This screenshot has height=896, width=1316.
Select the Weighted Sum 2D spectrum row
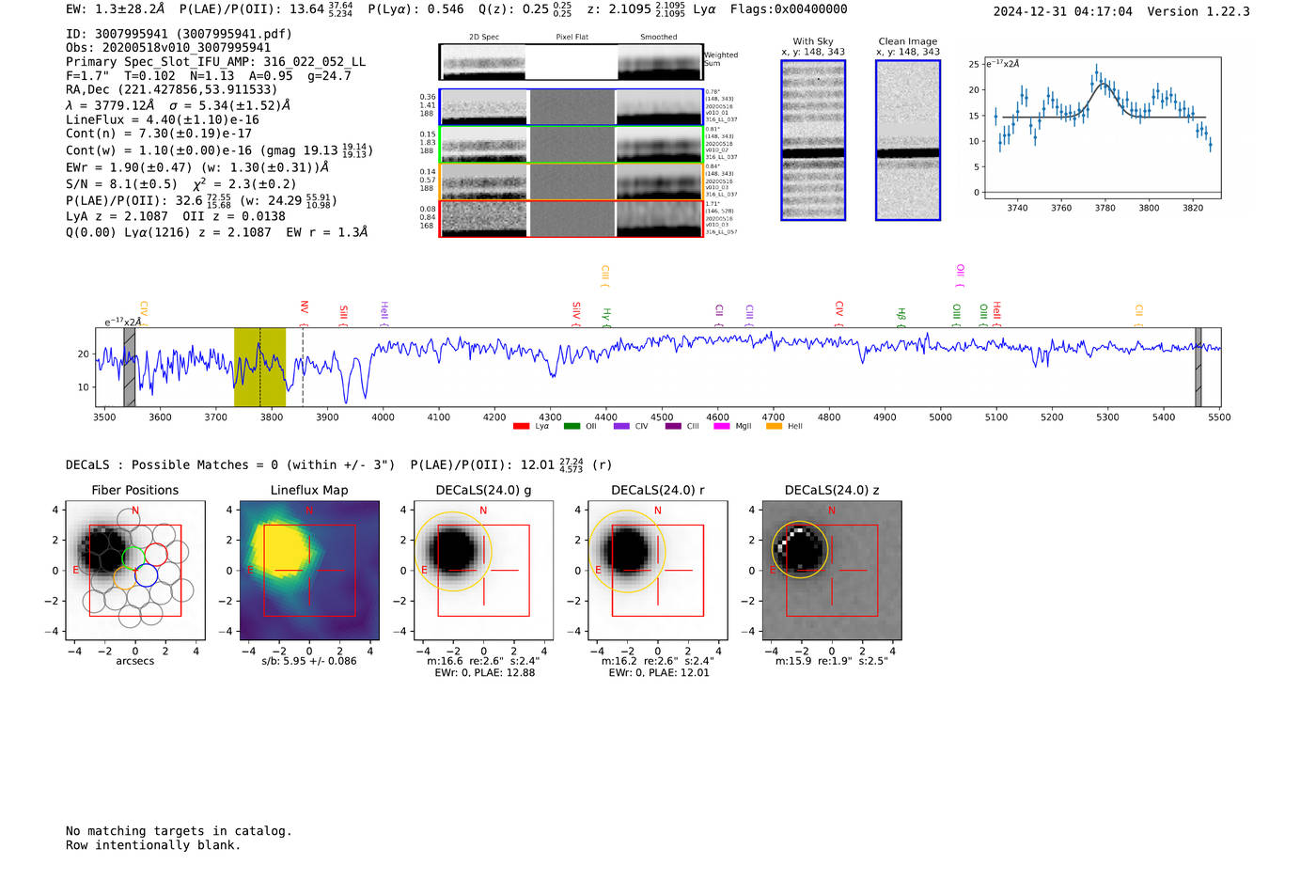pos(571,62)
